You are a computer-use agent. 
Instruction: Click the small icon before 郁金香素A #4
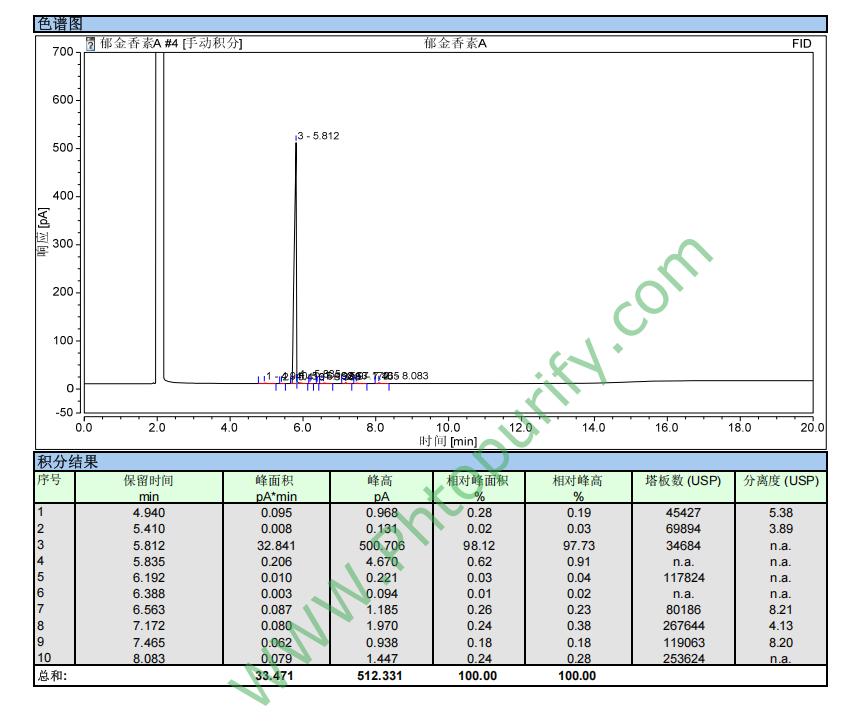[91, 44]
